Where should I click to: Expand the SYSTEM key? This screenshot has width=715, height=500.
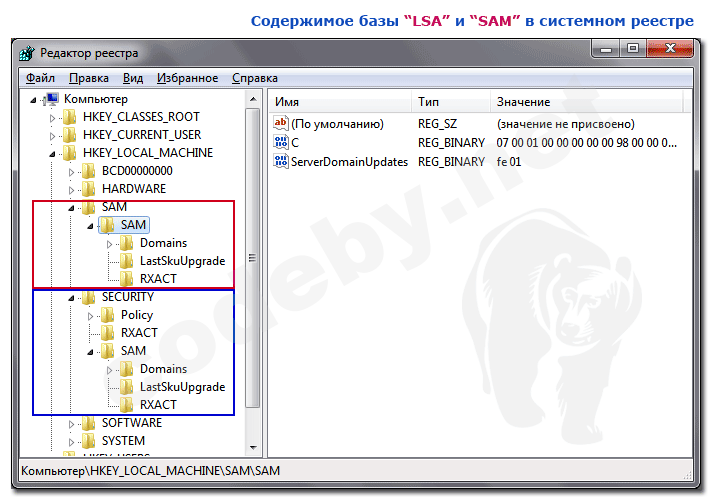[71, 442]
